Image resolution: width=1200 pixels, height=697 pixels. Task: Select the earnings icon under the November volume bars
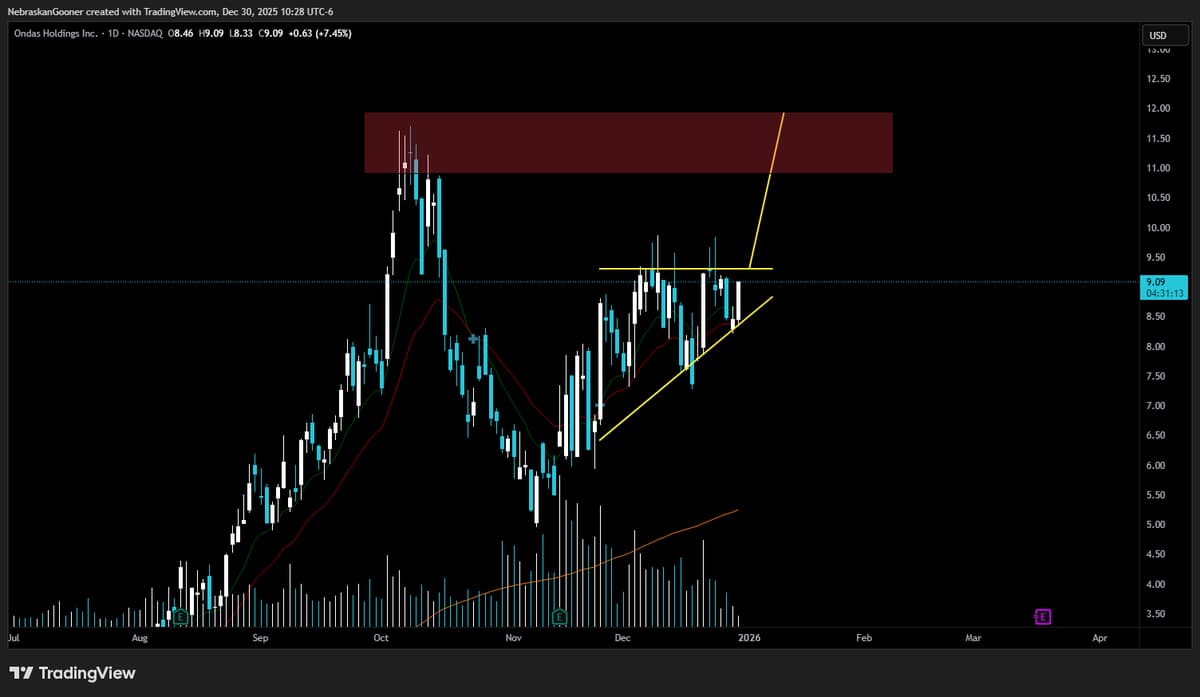557,617
